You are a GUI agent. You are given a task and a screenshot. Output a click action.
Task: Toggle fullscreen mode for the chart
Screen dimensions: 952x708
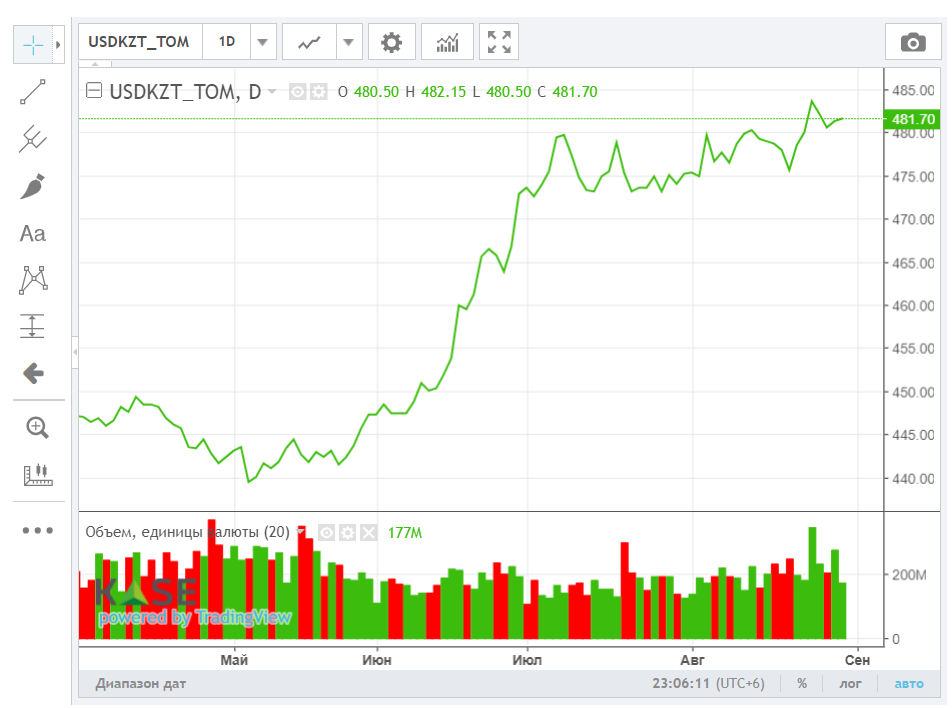pos(499,42)
